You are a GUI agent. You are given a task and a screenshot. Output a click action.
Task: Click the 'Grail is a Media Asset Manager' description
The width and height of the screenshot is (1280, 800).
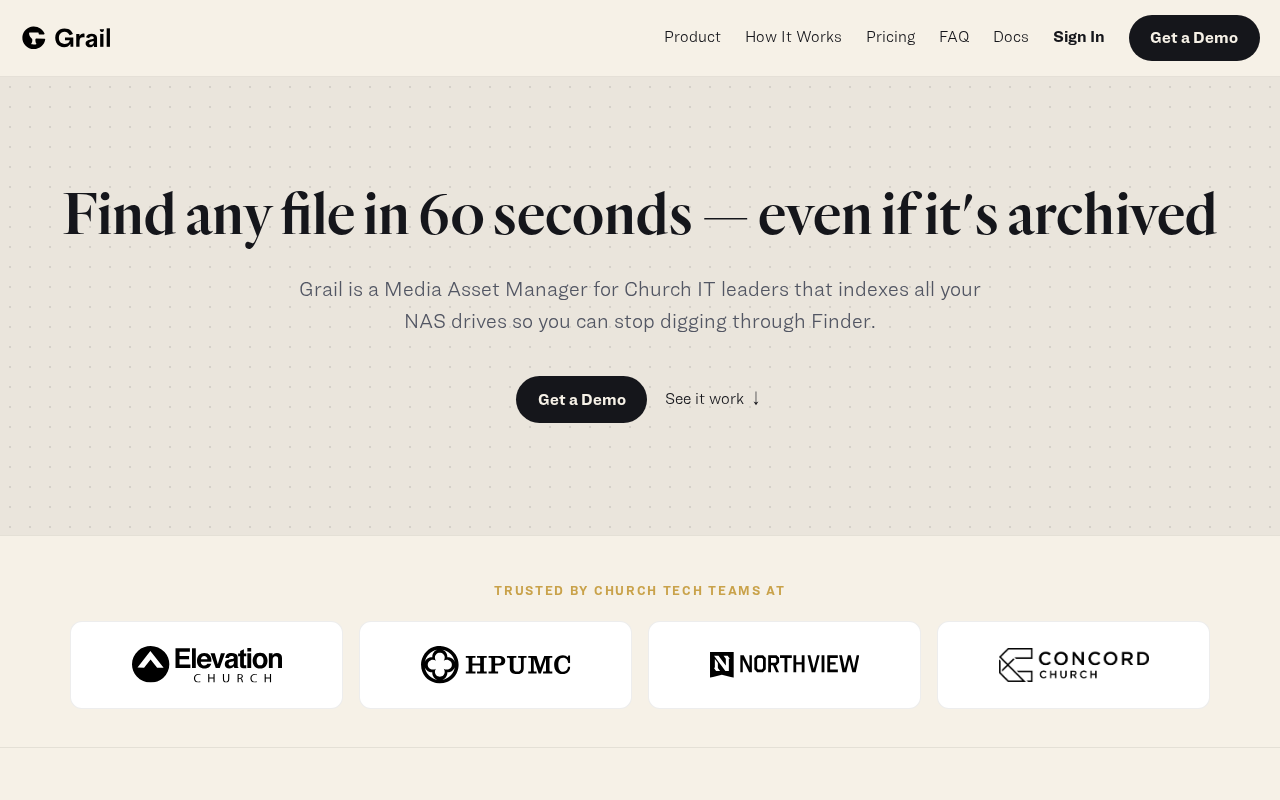[640, 305]
